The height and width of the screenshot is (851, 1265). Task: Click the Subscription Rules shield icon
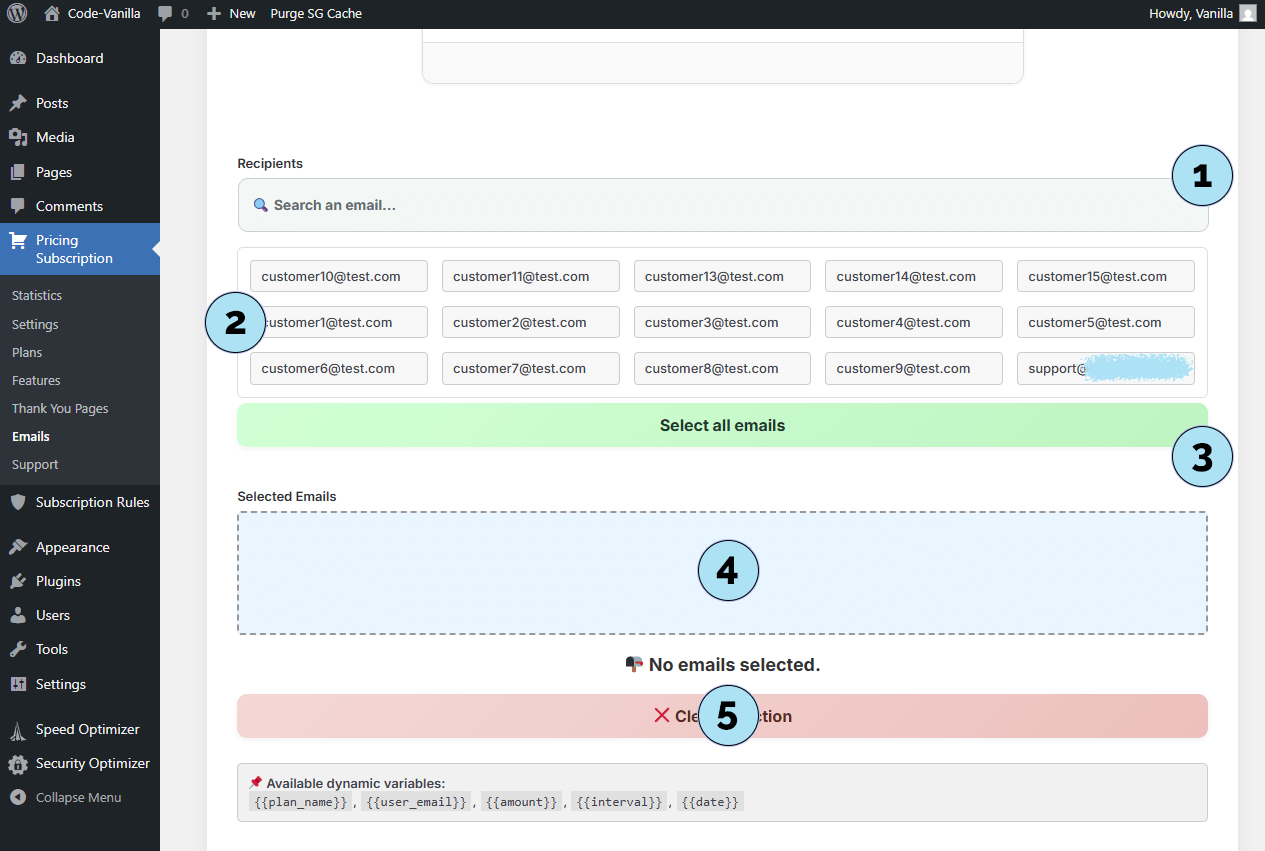(x=18, y=502)
